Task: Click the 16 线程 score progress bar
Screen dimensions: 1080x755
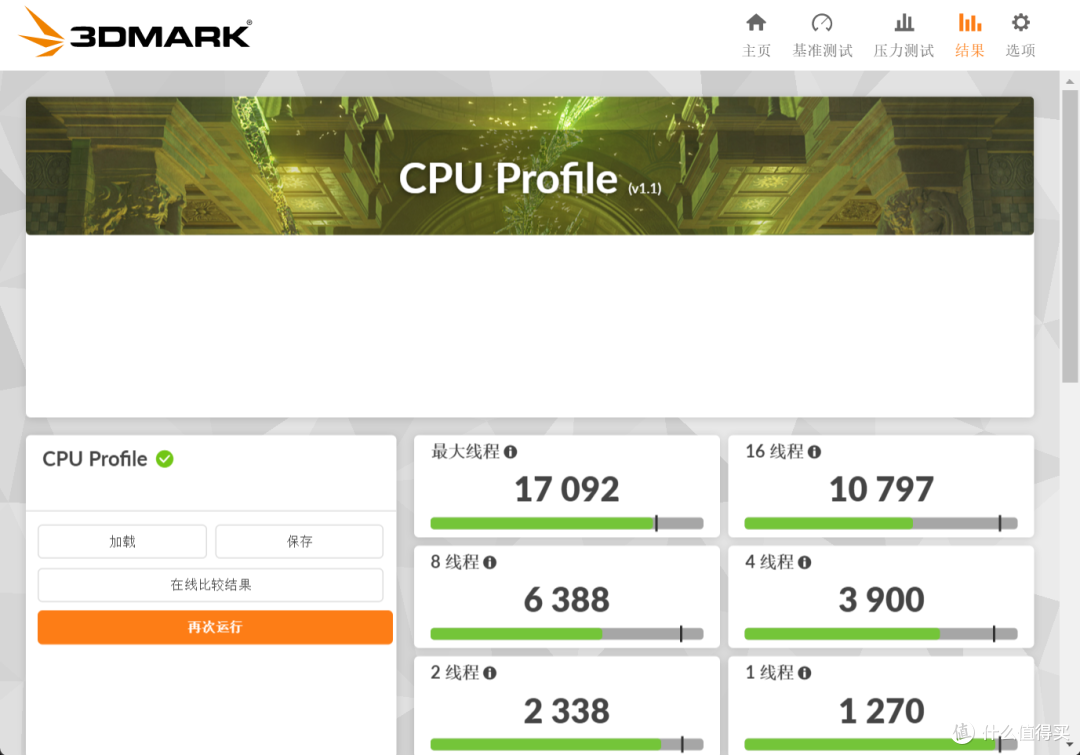Action: coord(881,524)
